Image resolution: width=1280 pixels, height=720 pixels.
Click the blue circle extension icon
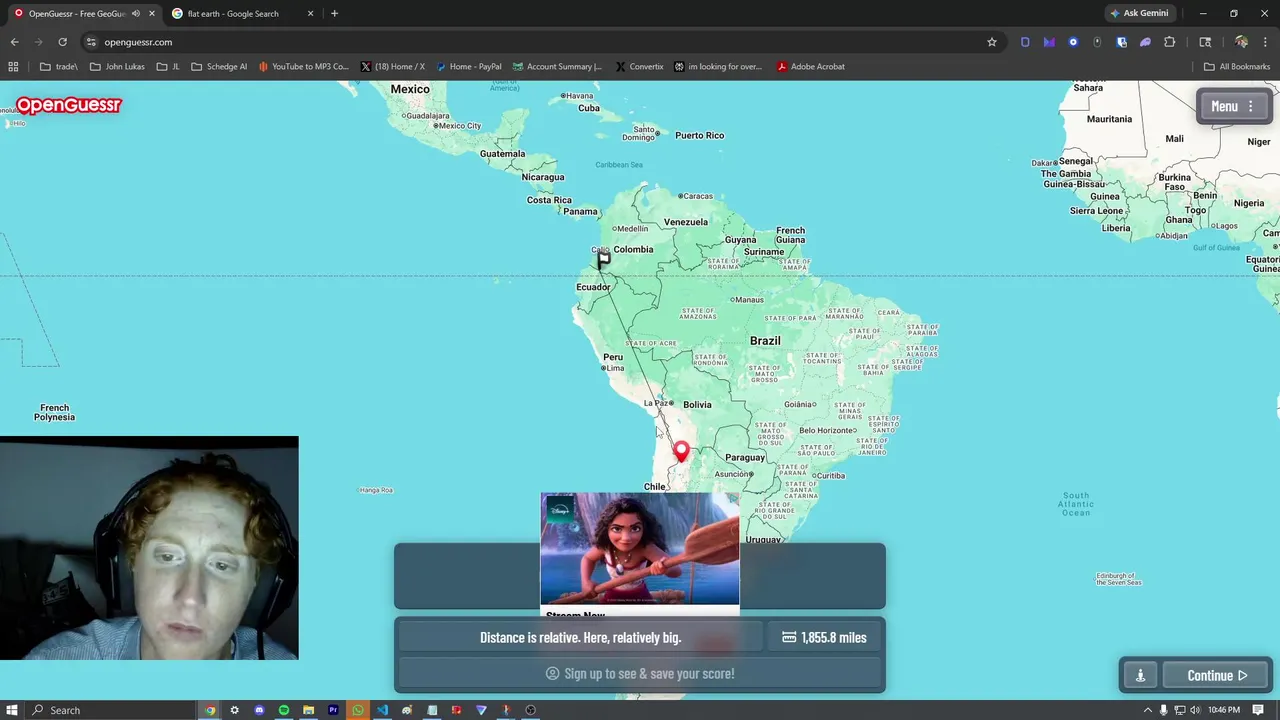coord(1073,42)
